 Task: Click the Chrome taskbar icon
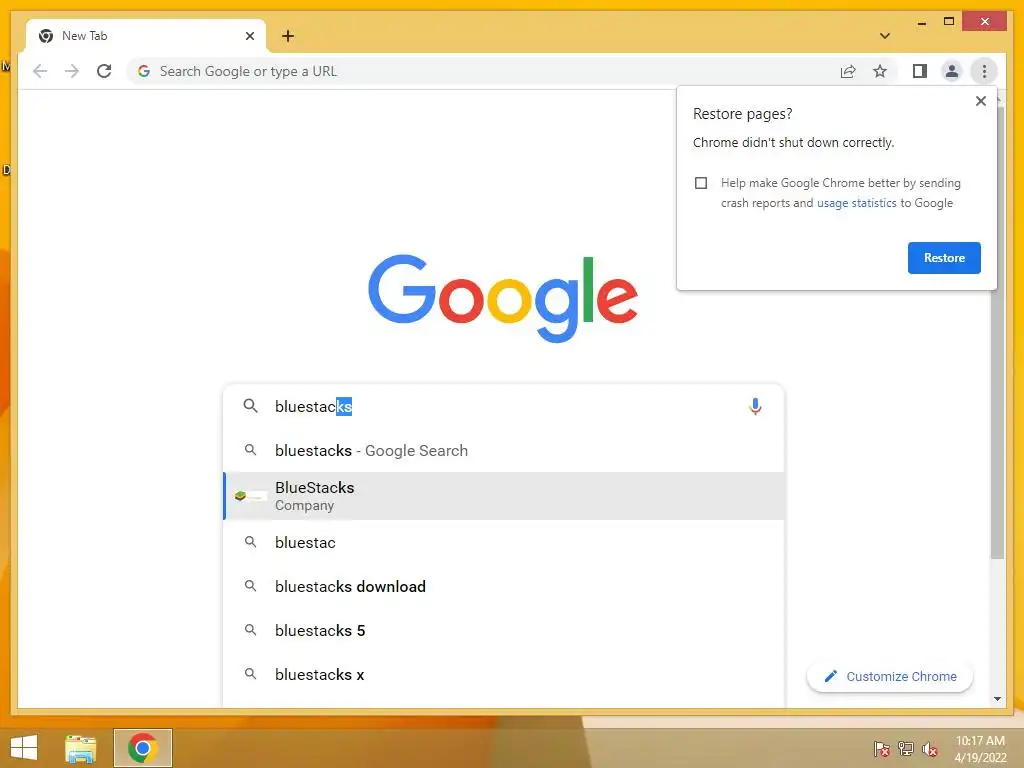click(x=142, y=748)
